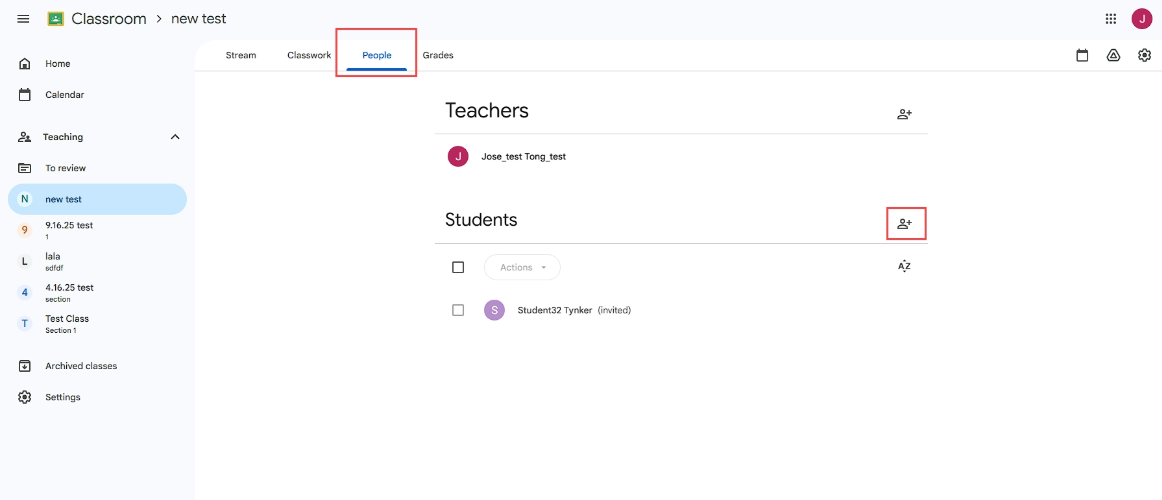
Task: Go to the Stream tab
Action: (241, 56)
